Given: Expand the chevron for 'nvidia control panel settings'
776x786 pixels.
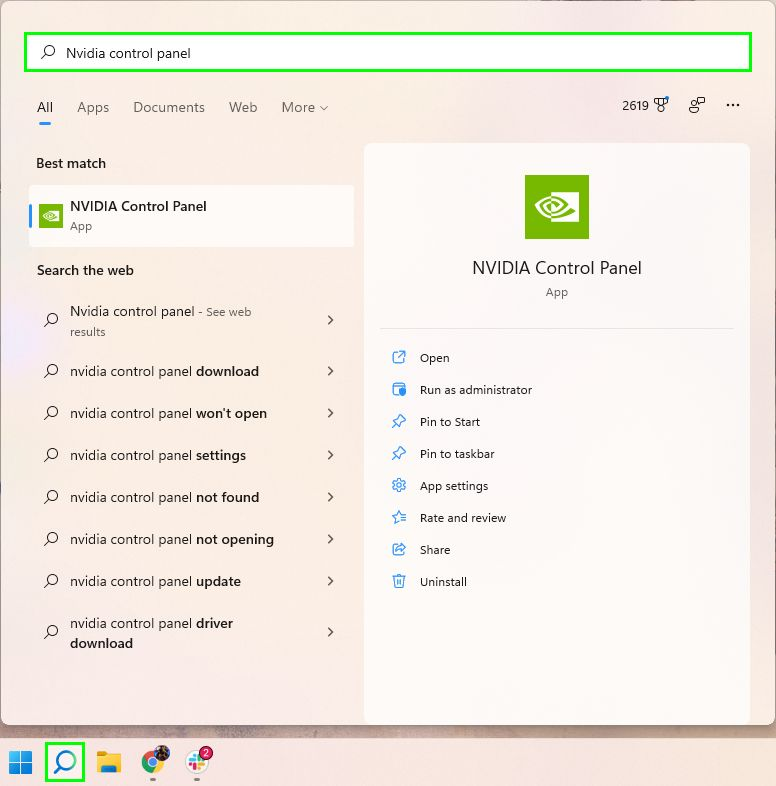Looking at the screenshot, I should pos(330,455).
